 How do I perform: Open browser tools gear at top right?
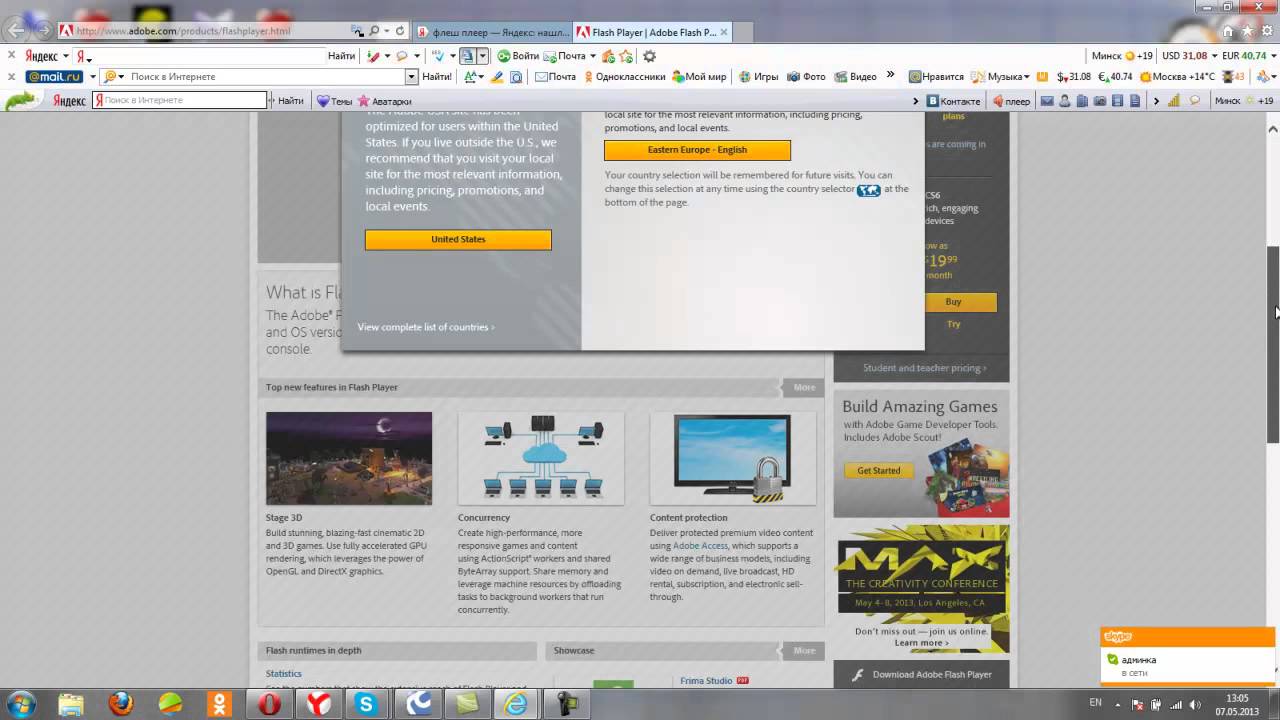[1265, 31]
